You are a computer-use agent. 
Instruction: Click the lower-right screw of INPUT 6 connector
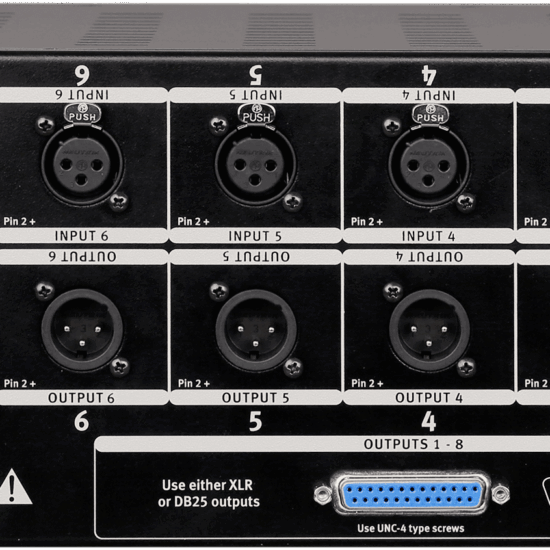[x=119, y=202]
